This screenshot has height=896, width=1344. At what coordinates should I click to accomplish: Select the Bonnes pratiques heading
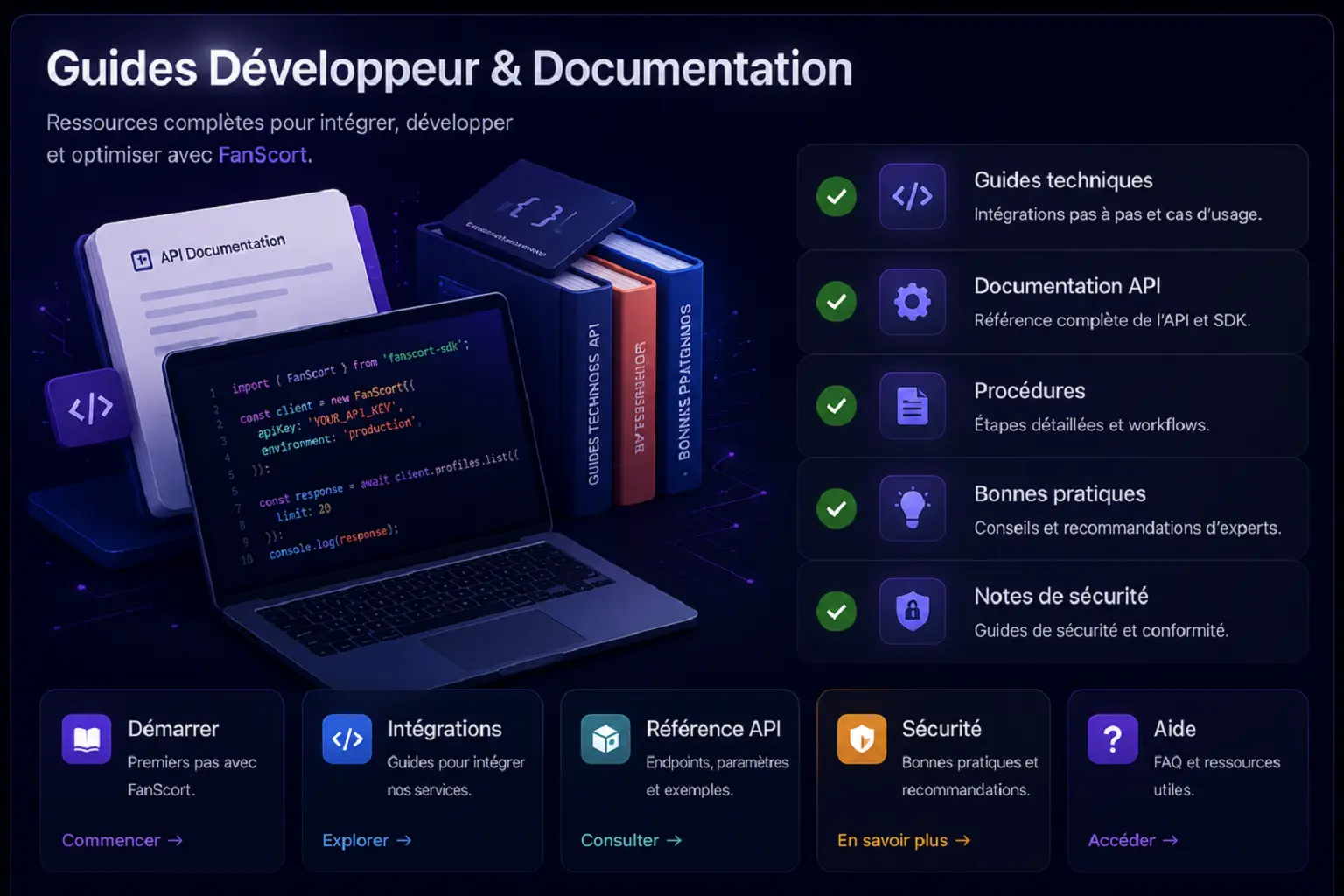1060,494
